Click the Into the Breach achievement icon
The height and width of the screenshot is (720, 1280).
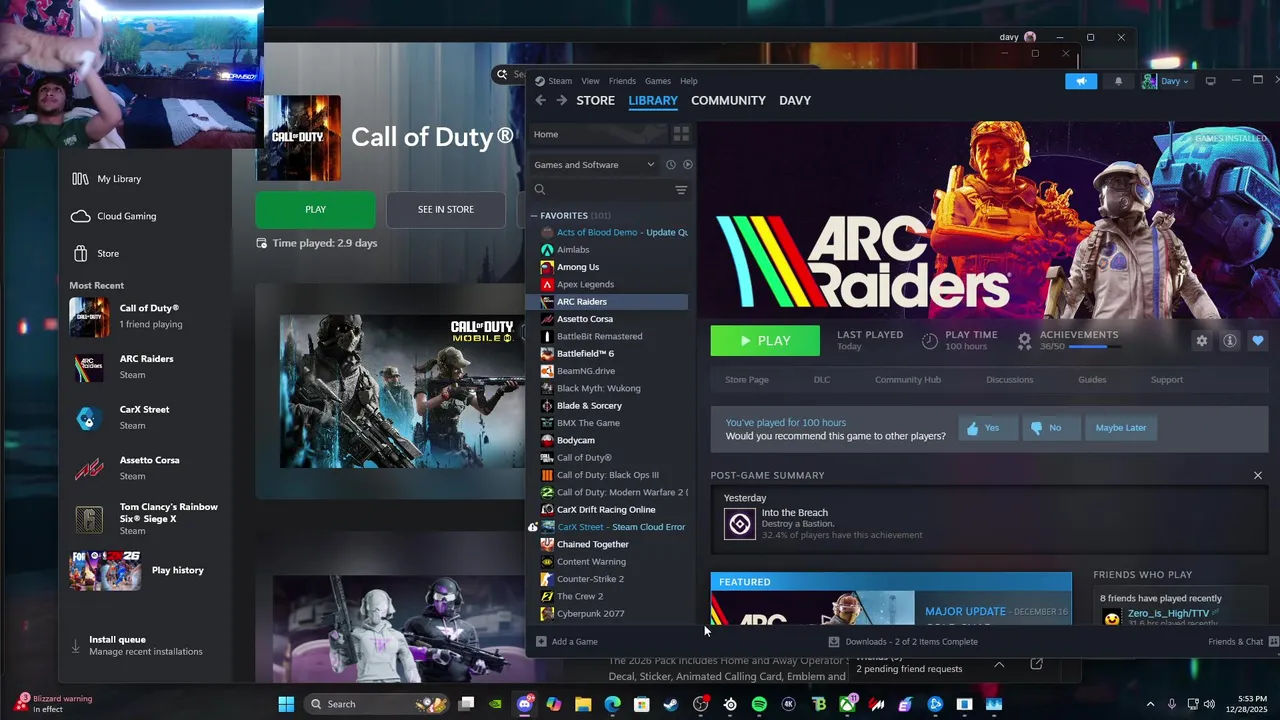(x=740, y=523)
